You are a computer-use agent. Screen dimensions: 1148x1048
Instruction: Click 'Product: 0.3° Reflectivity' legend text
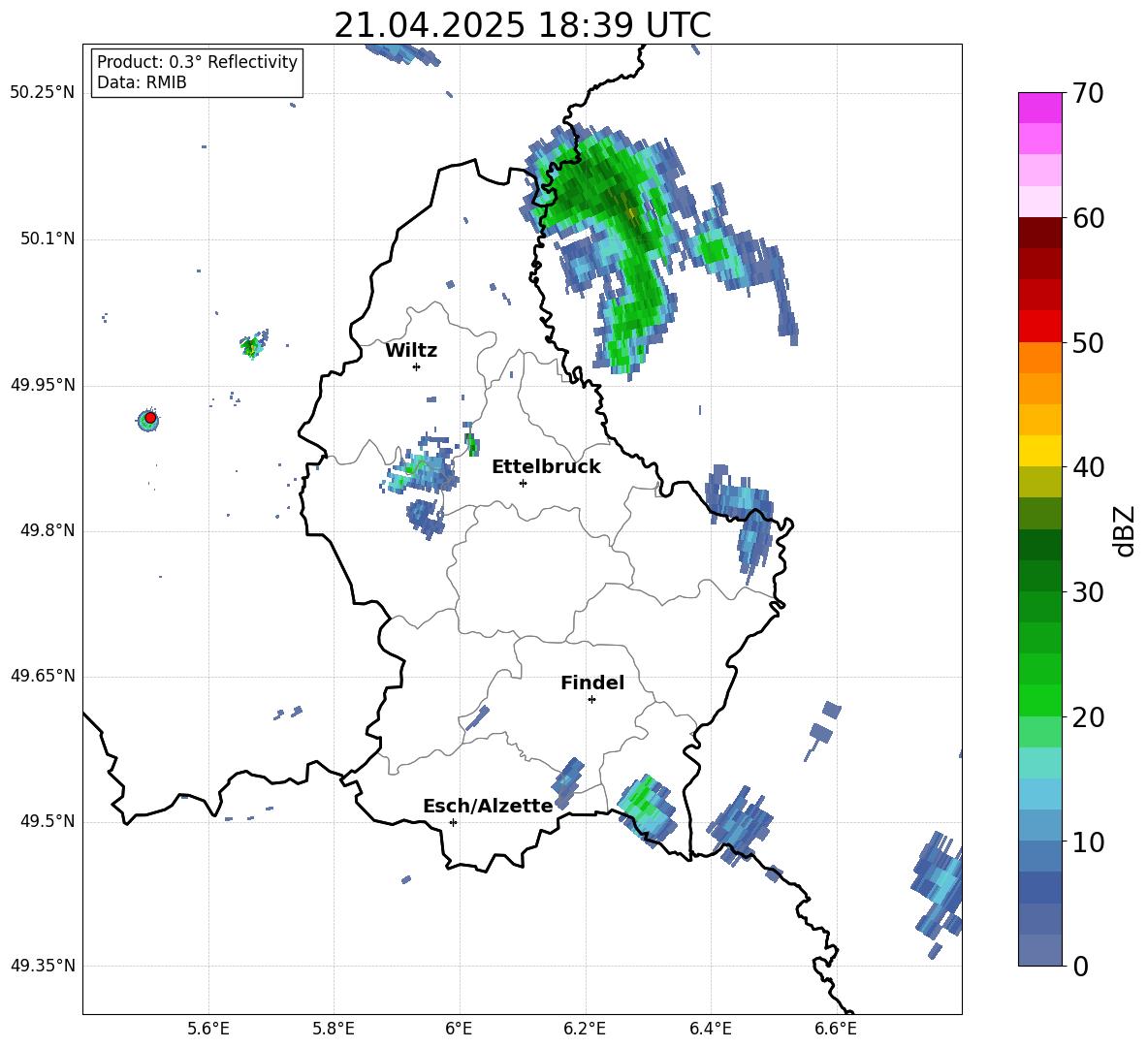(x=197, y=61)
